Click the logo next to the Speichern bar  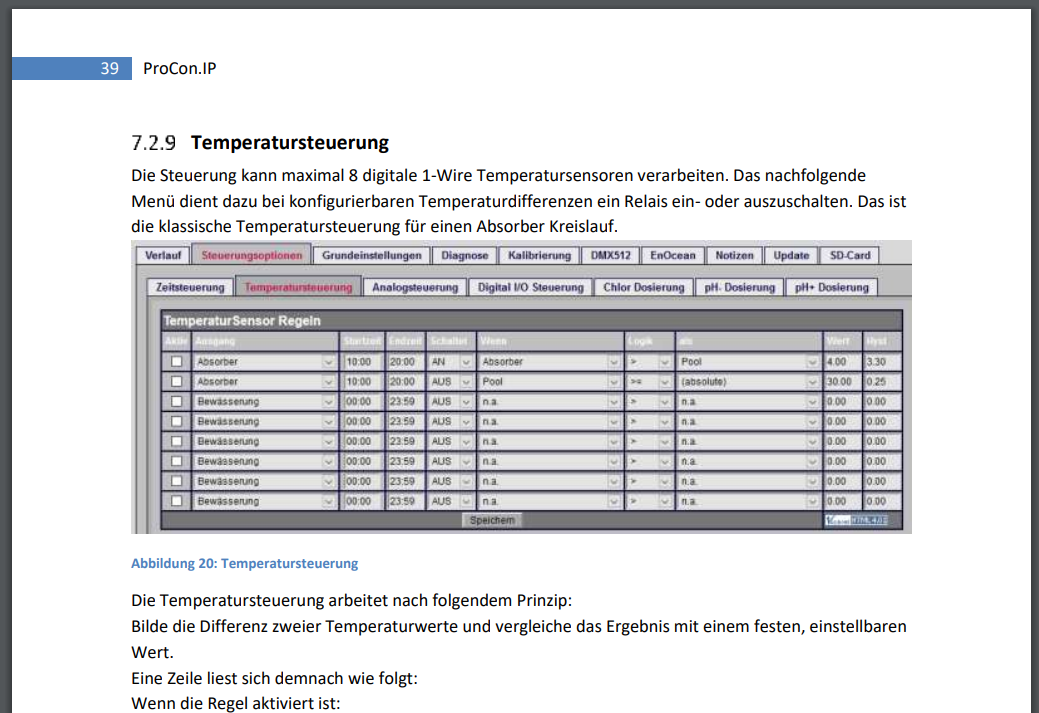click(x=855, y=520)
